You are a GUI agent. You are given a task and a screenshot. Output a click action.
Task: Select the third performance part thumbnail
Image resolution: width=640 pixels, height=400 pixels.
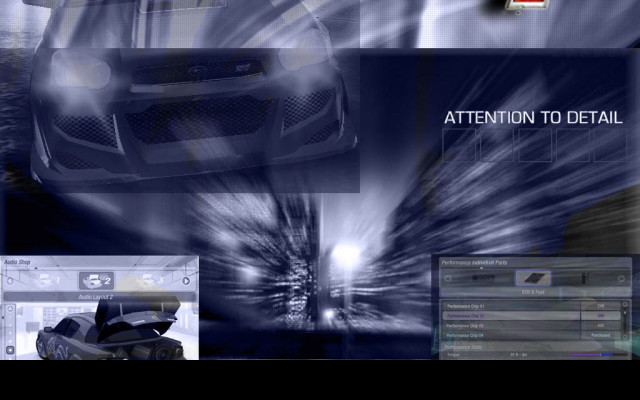(584, 278)
